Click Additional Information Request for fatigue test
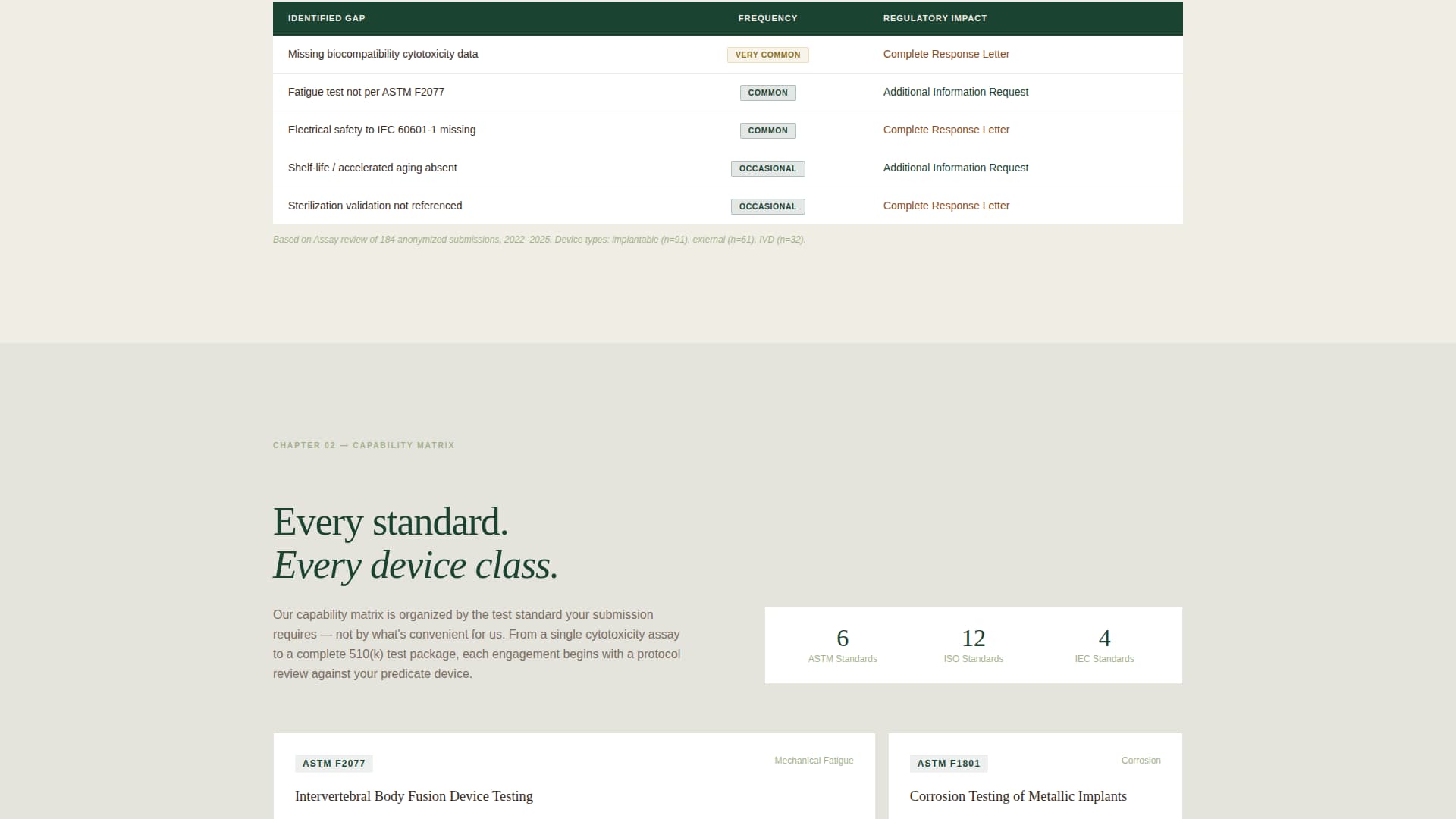The width and height of the screenshot is (1456, 819). (955, 92)
